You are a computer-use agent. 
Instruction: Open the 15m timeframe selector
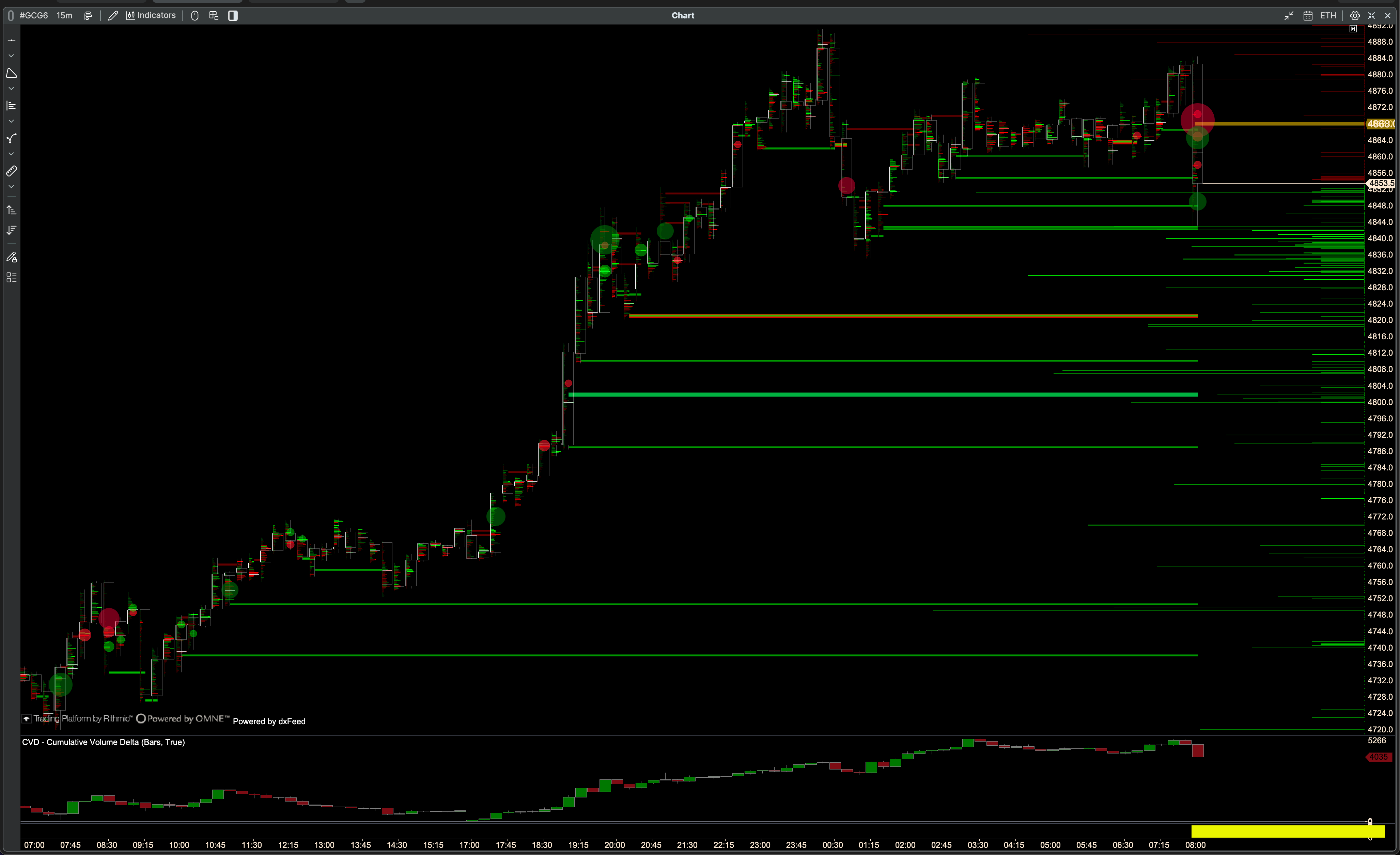tap(64, 15)
